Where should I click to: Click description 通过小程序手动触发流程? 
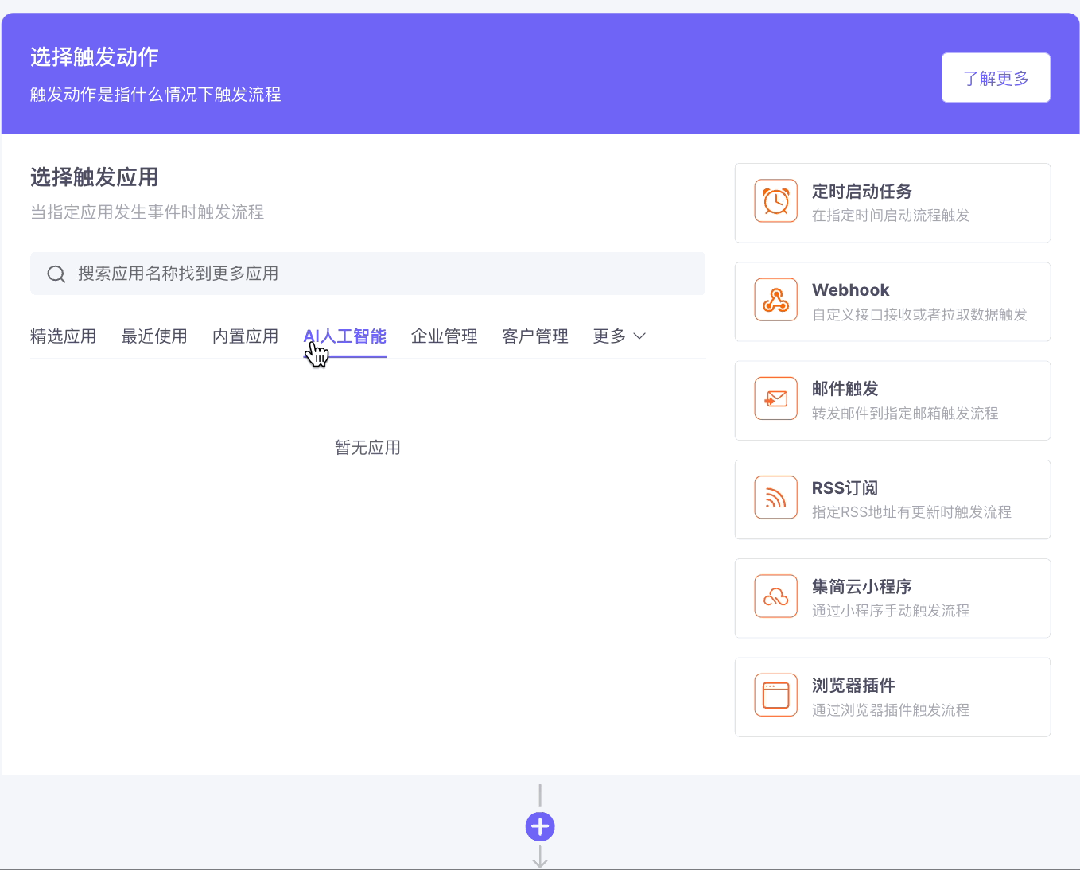pyautogui.click(x=891, y=610)
